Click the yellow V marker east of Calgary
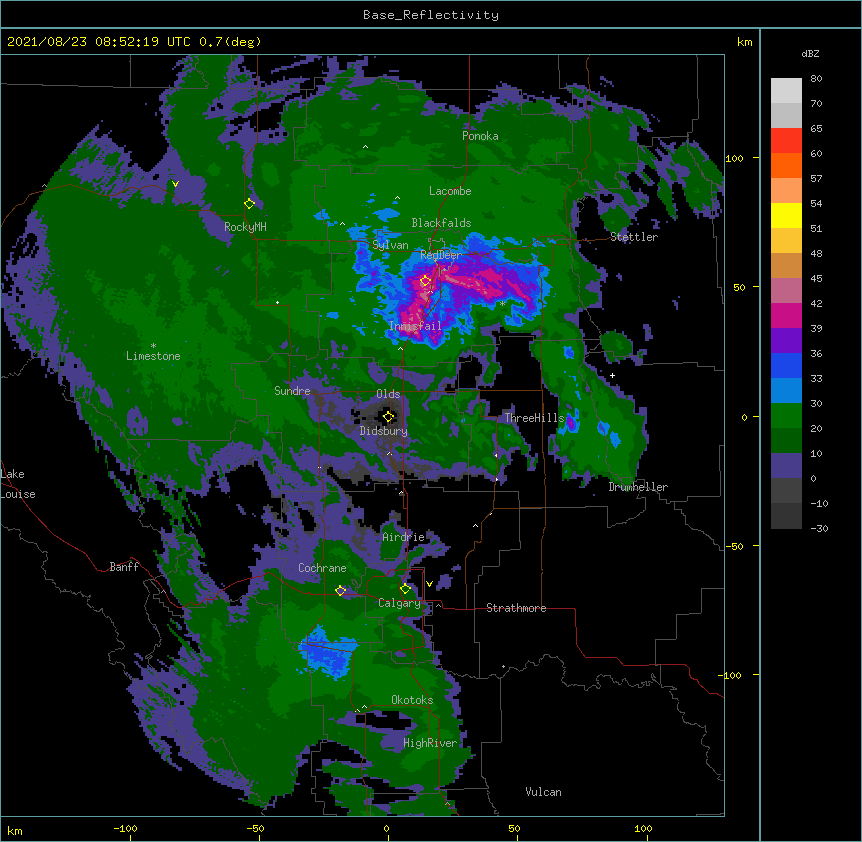 (429, 584)
